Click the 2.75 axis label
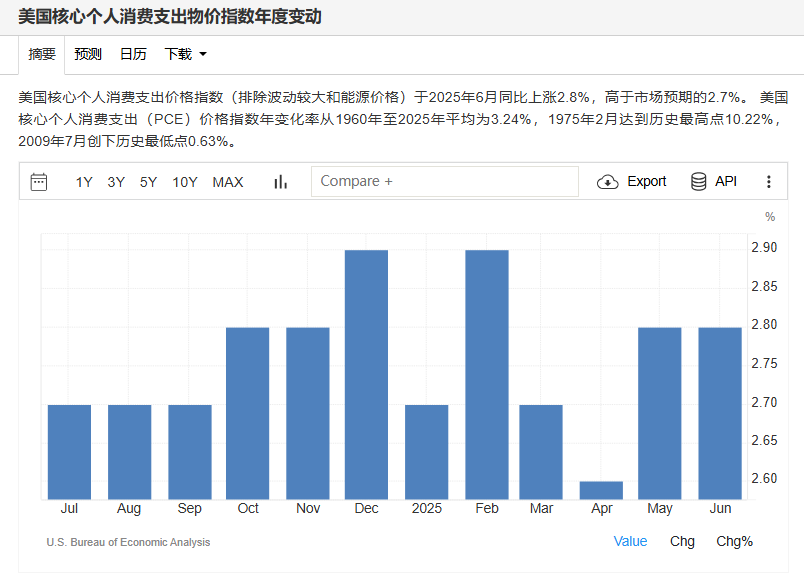The width and height of the screenshot is (804, 588). 764,363
